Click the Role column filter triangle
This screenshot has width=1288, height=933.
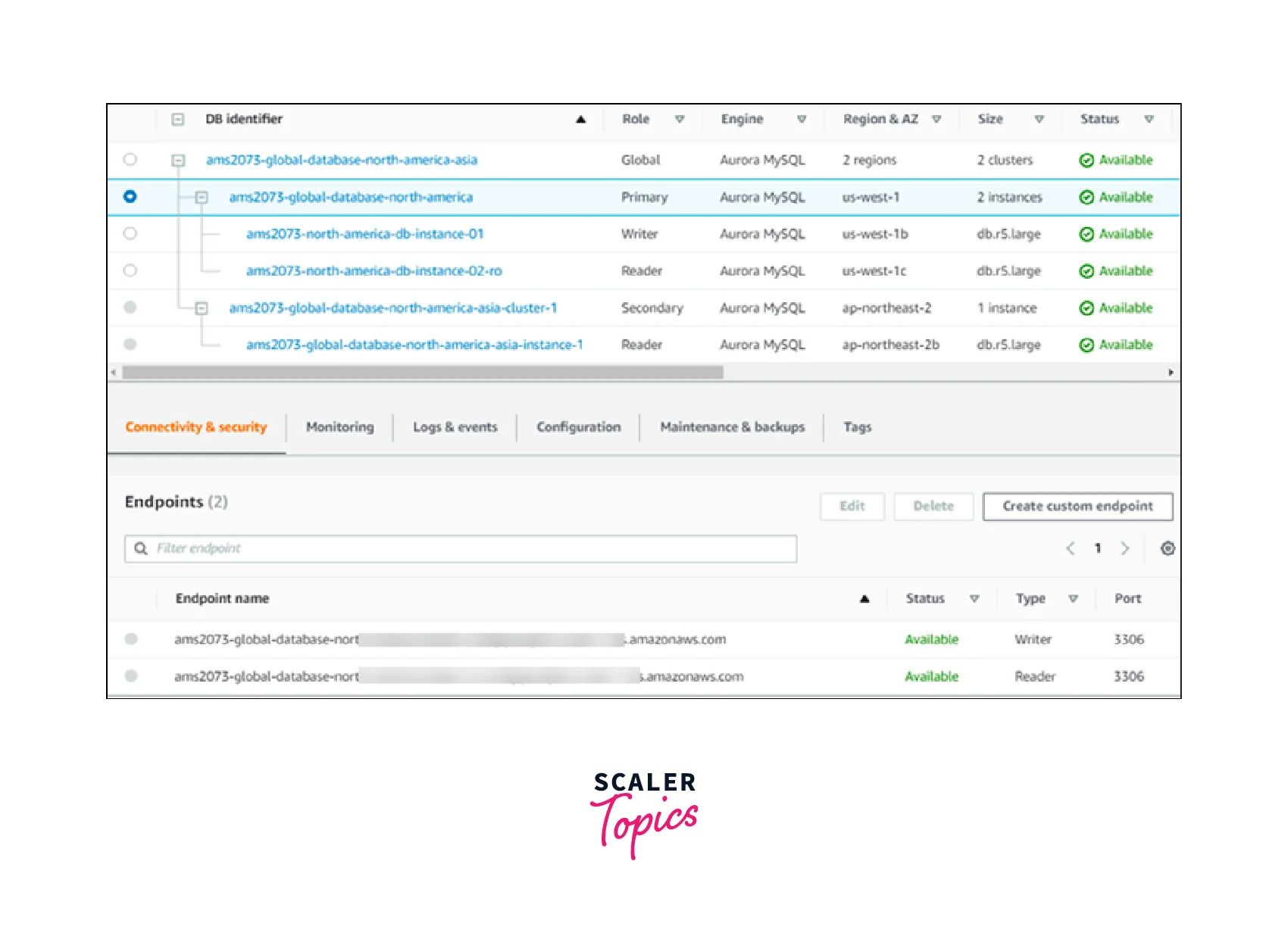coord(680,120)
